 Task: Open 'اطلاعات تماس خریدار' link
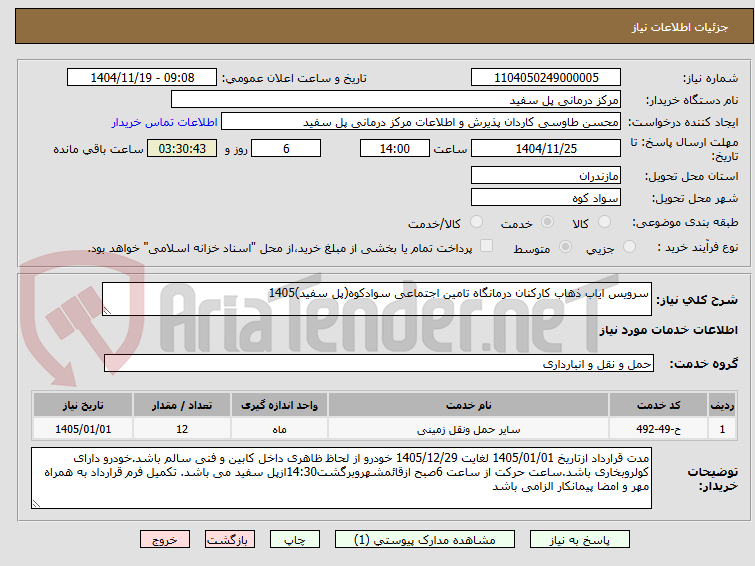click(165, 122)
